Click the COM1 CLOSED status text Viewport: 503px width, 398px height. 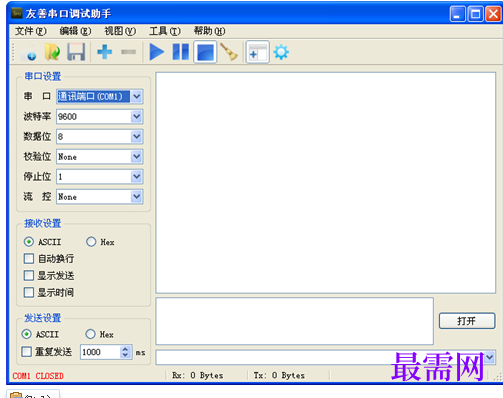(38, 376)
